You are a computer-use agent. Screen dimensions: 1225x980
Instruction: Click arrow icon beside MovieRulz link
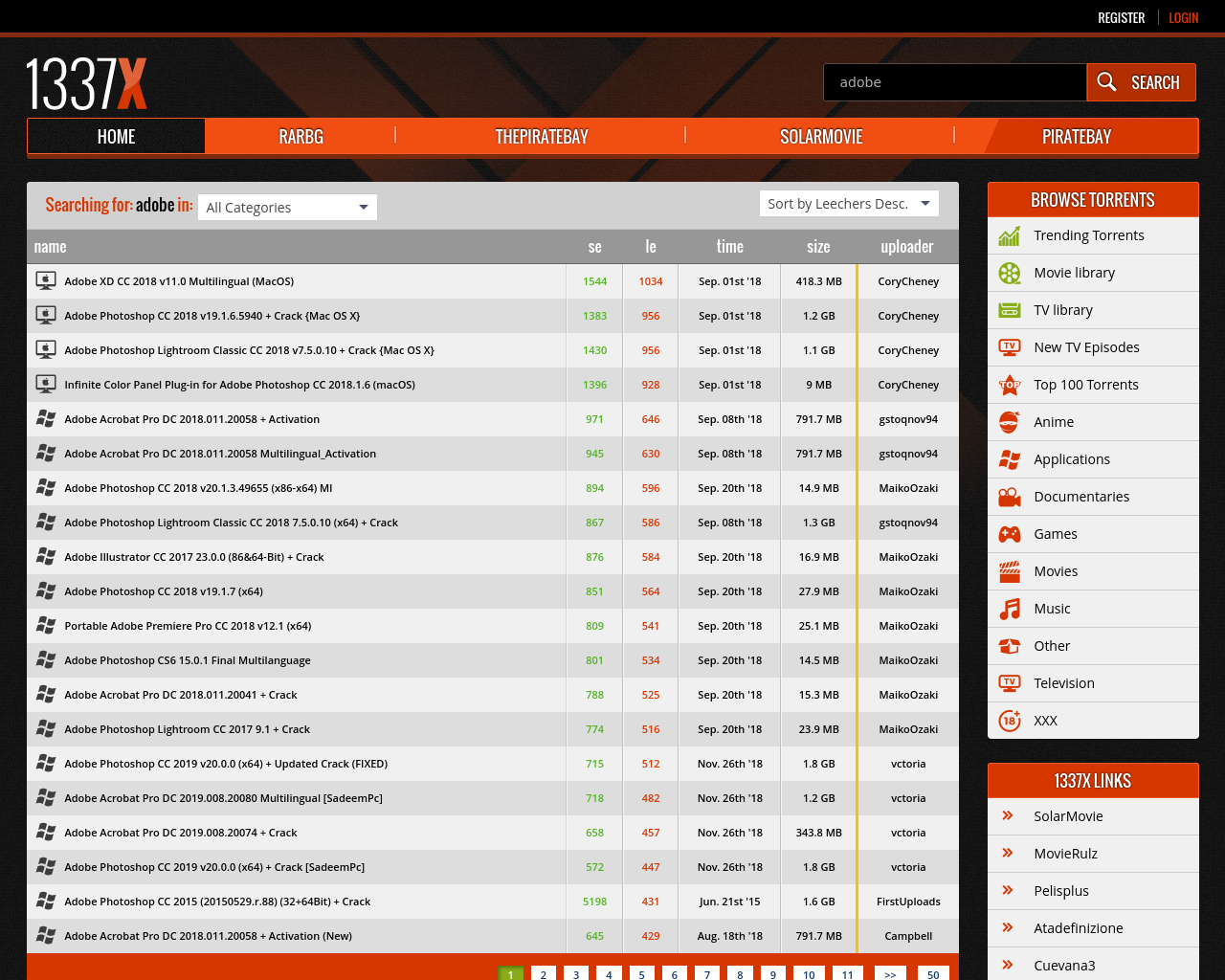coord(1008,853)
